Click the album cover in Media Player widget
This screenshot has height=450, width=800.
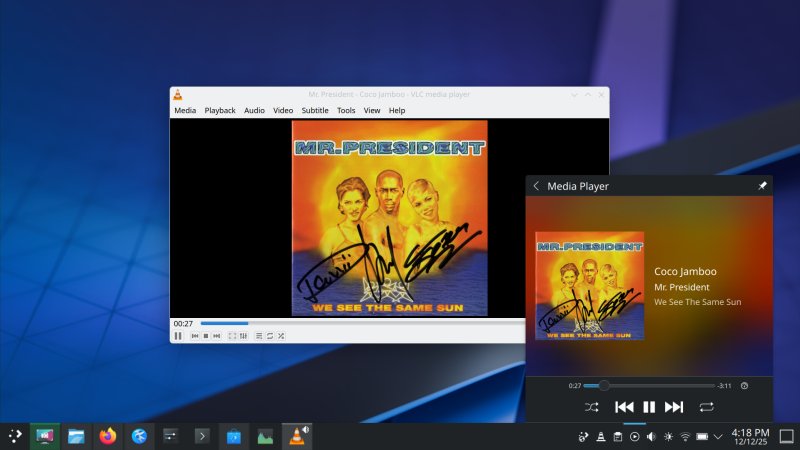589,286
